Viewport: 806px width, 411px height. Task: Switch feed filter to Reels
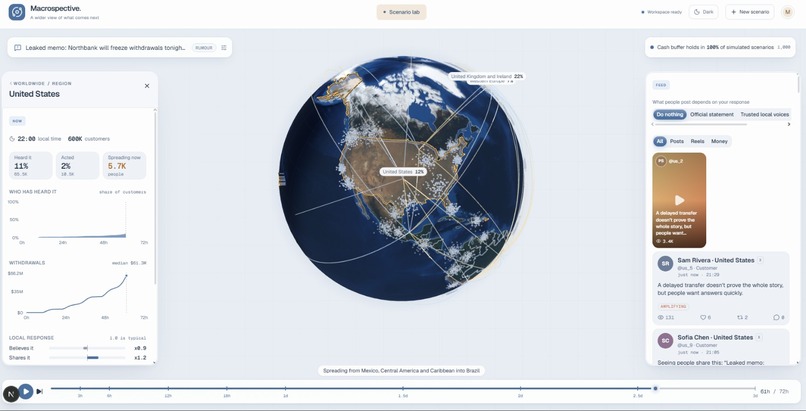click(697, 141)
